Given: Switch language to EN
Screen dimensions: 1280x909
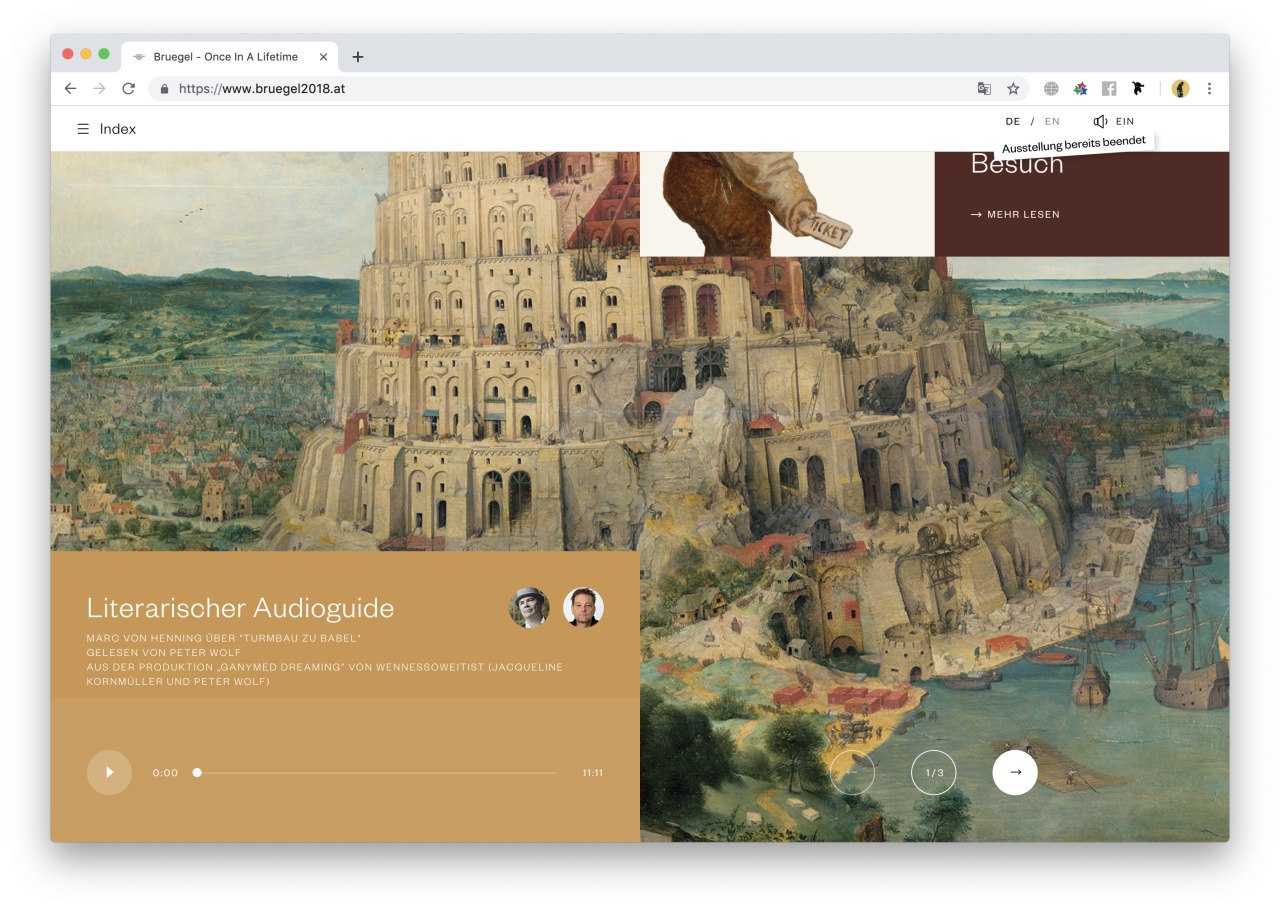Looking at the screenshot, I should 1052,121.
